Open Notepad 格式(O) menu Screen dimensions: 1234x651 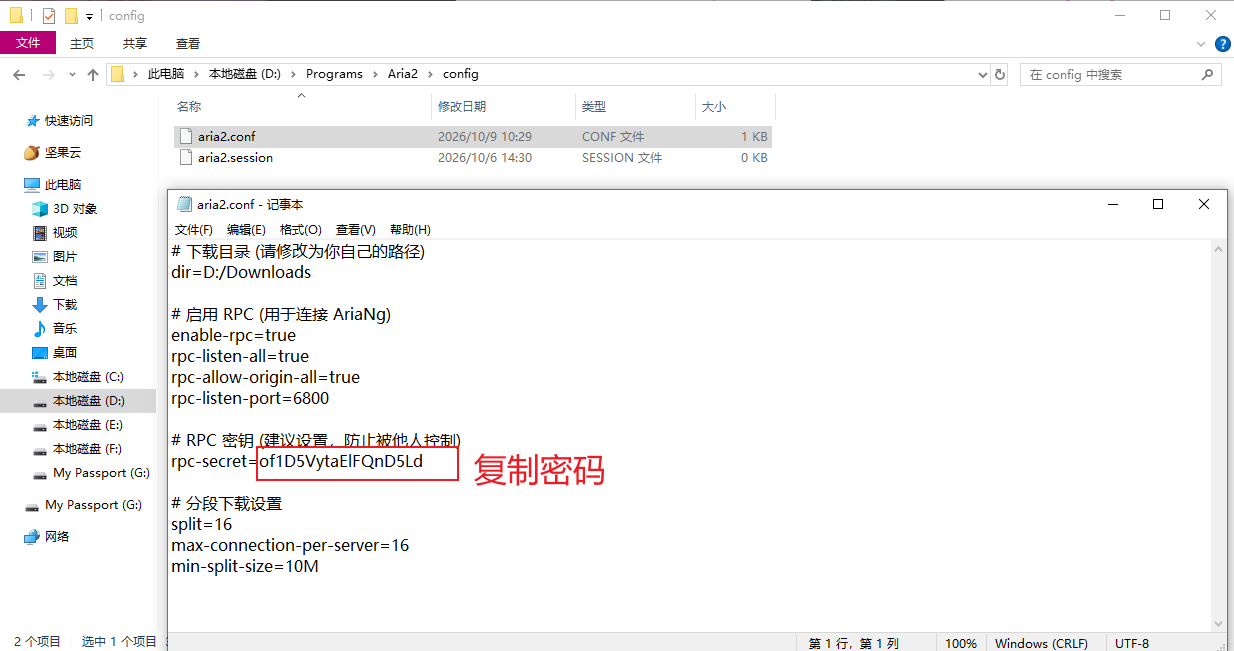point(301,230)
